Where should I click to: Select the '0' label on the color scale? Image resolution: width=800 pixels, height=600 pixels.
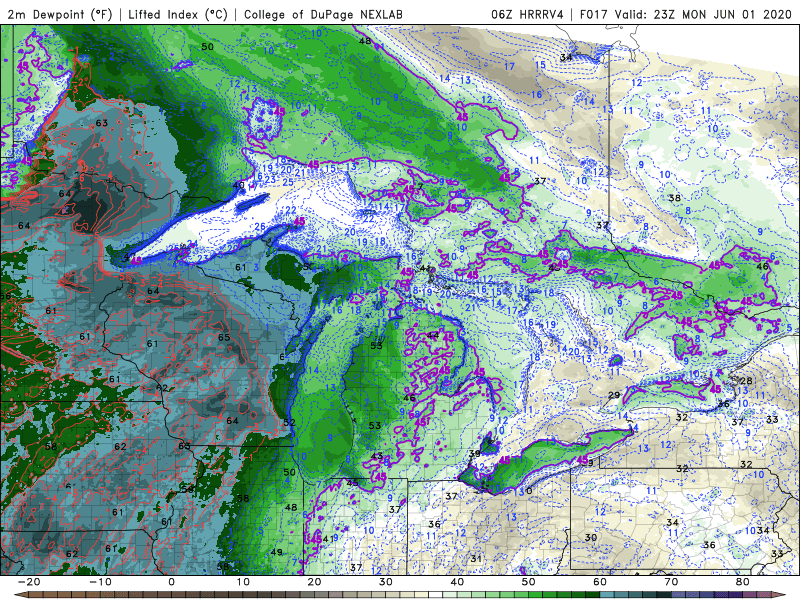(x=171, y=582)
